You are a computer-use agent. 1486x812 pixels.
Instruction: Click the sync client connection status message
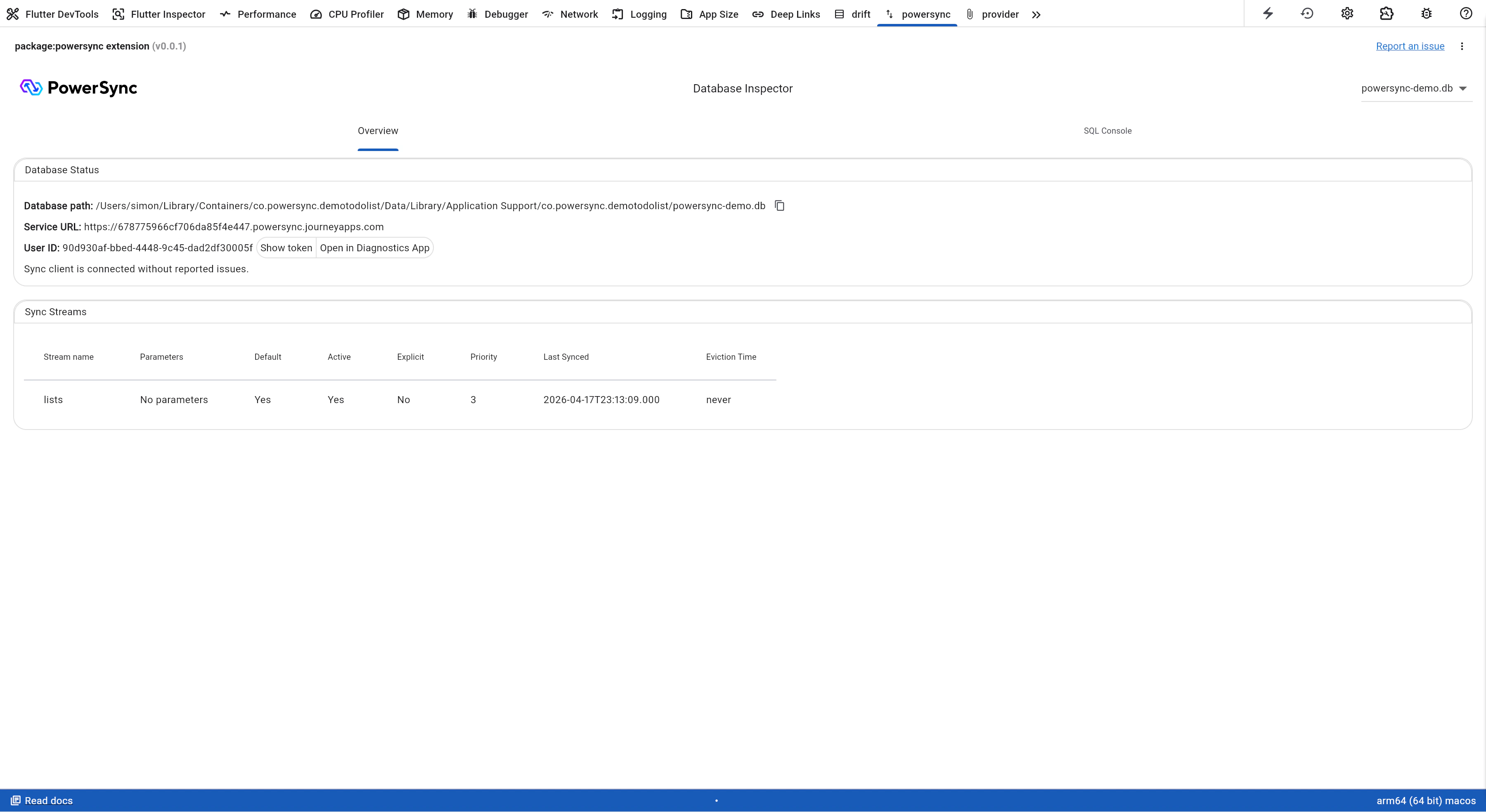[136, 269]
